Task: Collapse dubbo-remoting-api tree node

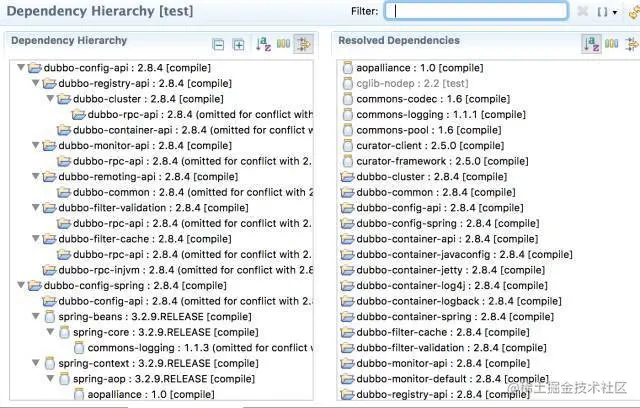Action: click(36, 176)
